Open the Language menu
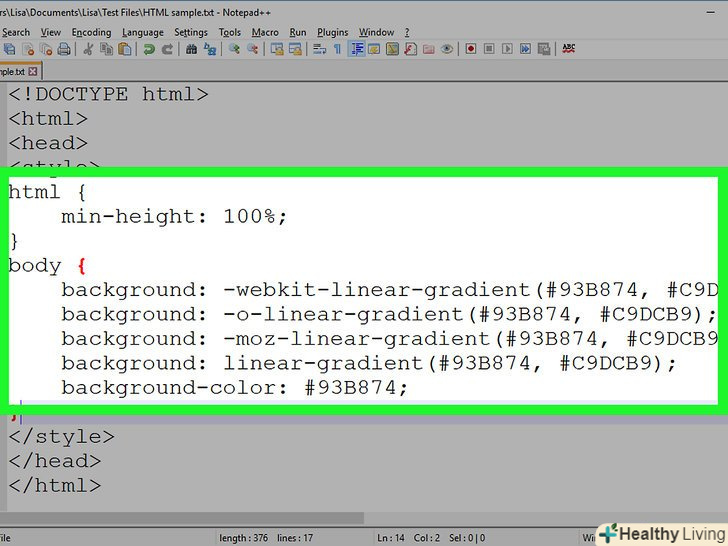 pyautogui.click(x=143, y=32)
